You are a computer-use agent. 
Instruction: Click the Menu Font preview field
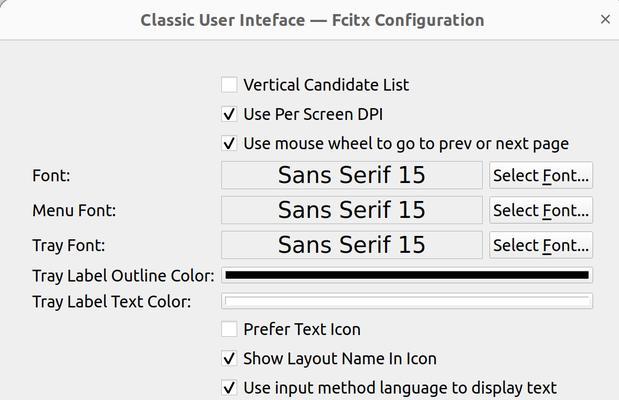[352, 210]
